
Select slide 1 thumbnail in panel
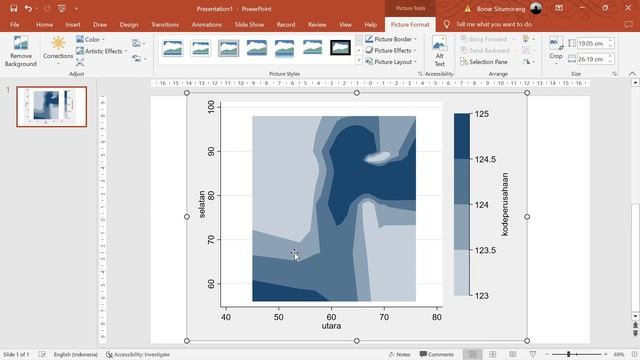pos(51,107)
